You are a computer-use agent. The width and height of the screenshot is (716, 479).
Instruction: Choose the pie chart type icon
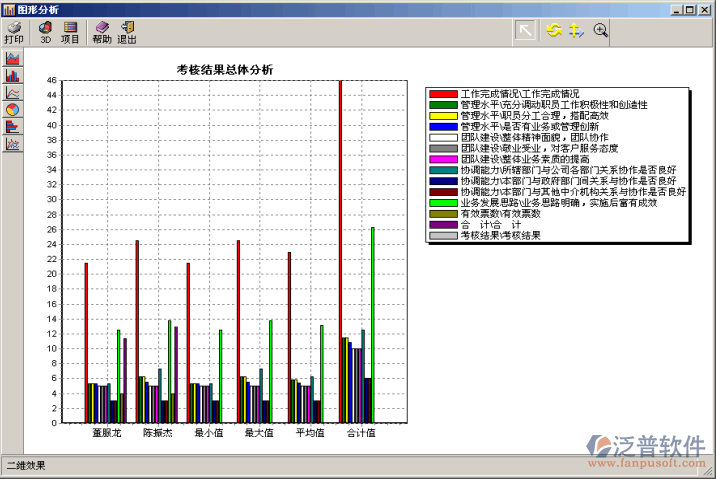point(13,110)
